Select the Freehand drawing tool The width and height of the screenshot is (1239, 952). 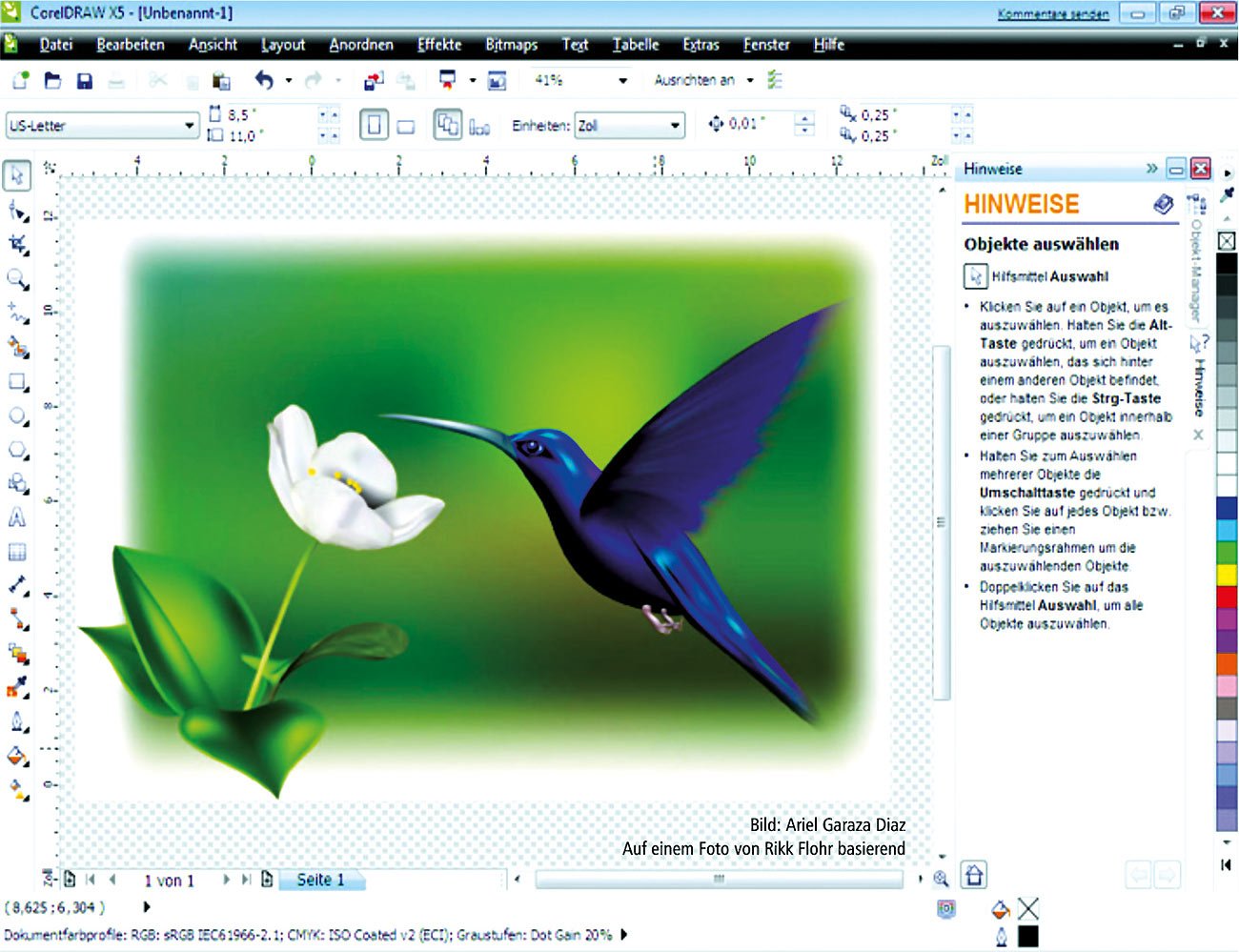point(17,313)
